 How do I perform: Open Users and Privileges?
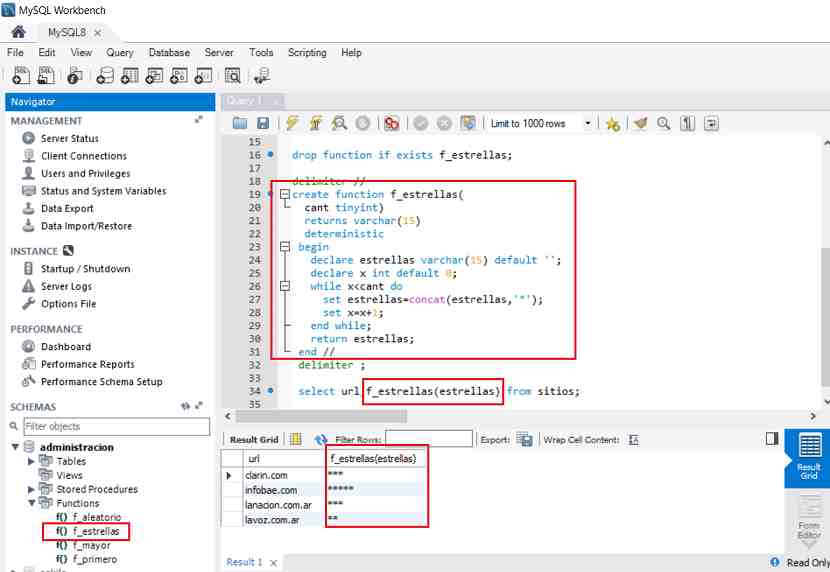(x=85, y=173)
